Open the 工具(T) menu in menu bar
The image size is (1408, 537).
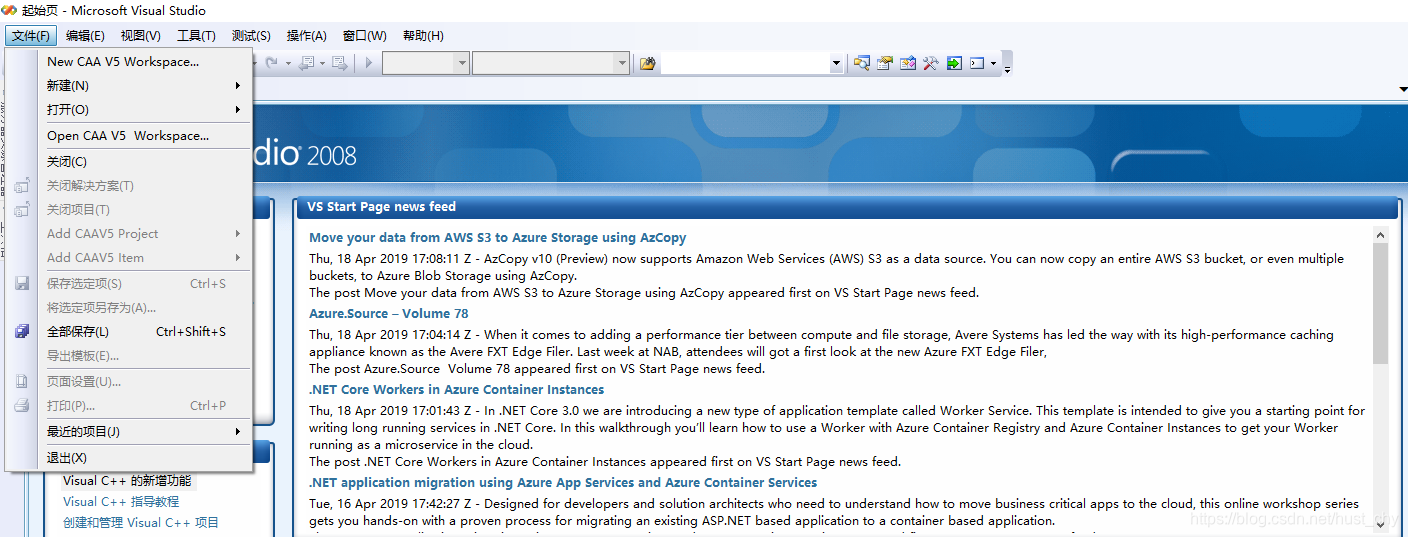point(196,36)
